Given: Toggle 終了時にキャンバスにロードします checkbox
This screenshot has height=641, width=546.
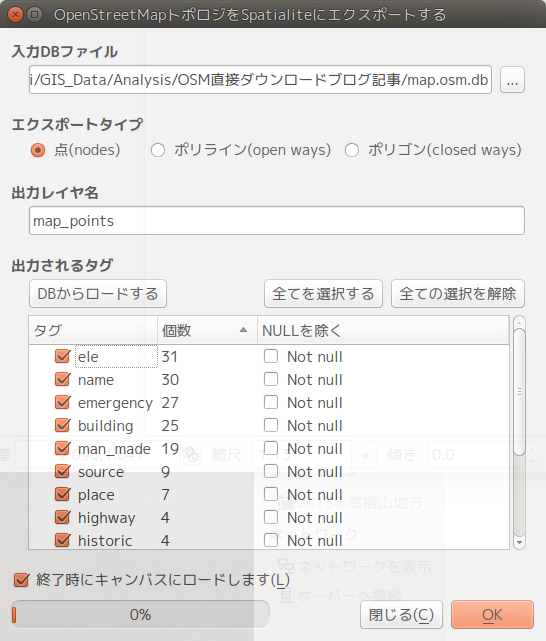Looking at the screenshot, I should [x=21, y=579].
